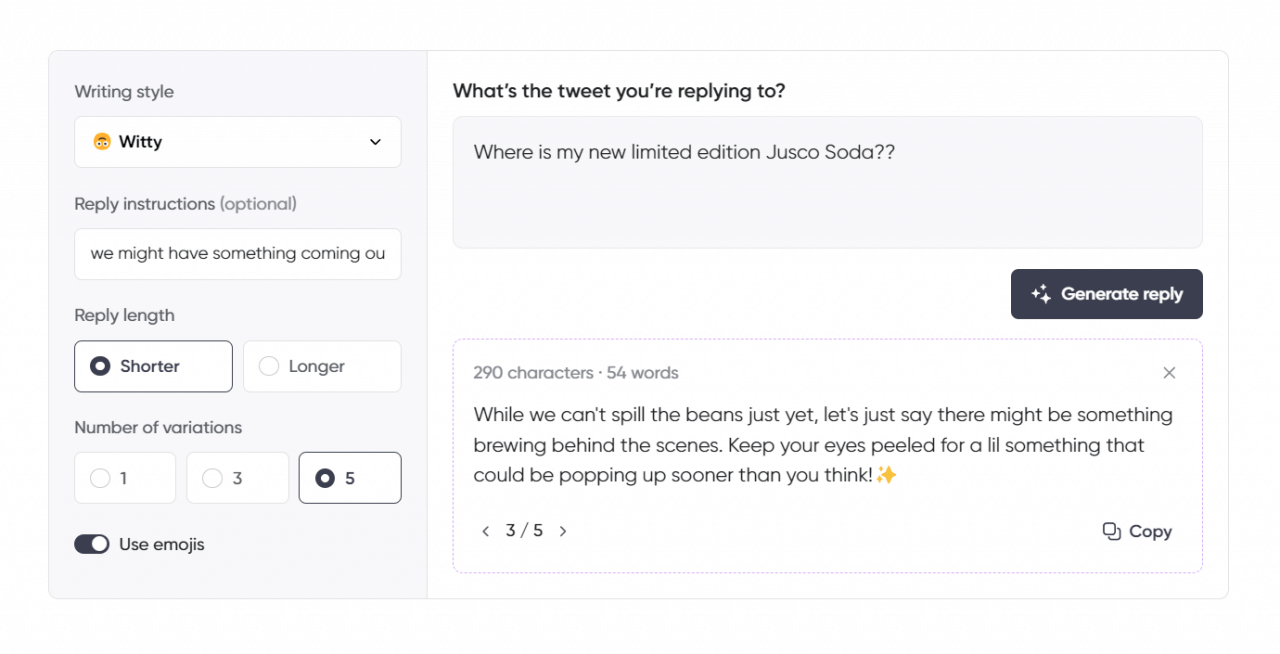This screenshot has height=654, width=1280.
Task: Click the tweet text area
Action: 827,182
